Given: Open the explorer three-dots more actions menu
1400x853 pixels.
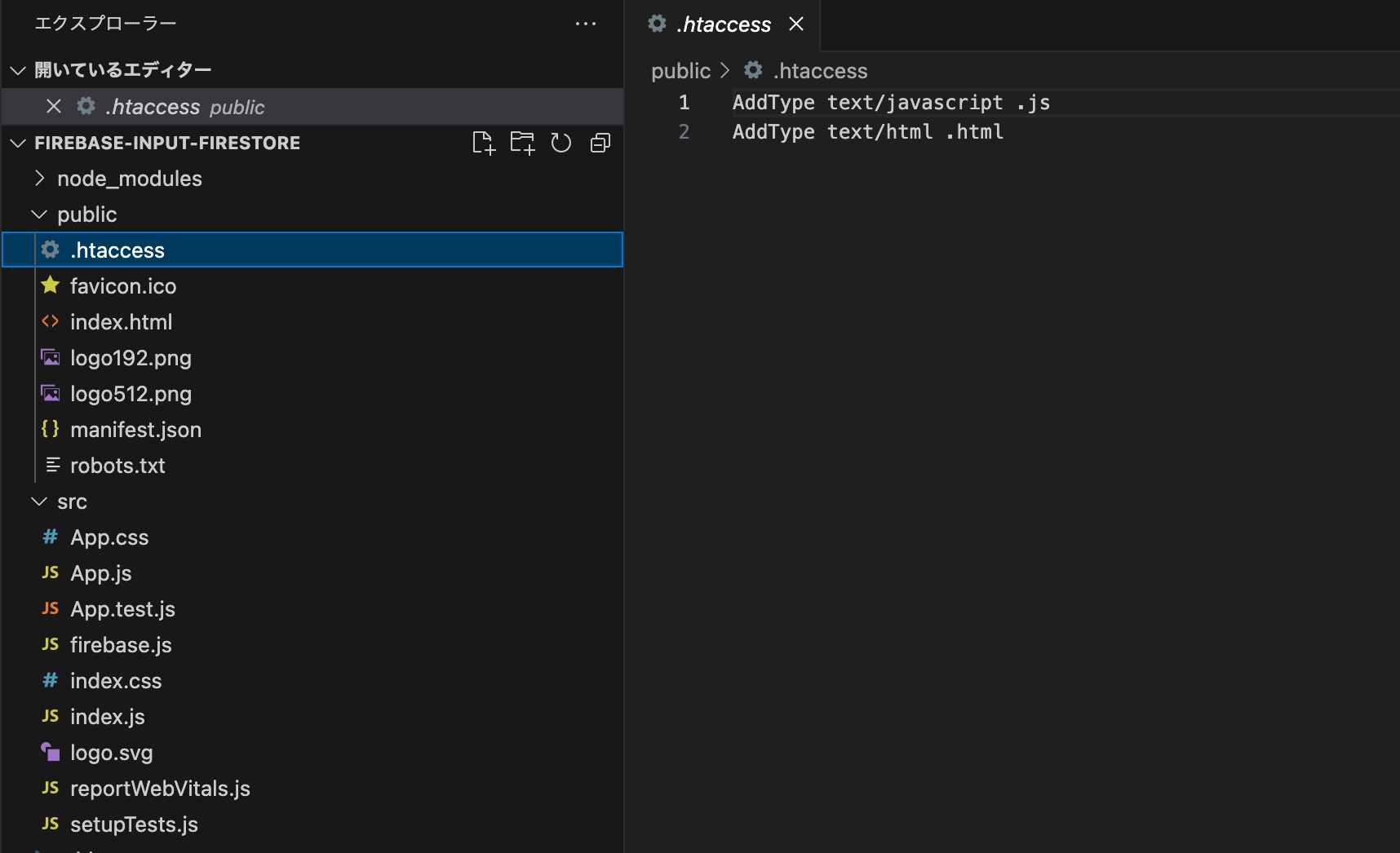Looking at the screenshot, I should coord(586,24).
